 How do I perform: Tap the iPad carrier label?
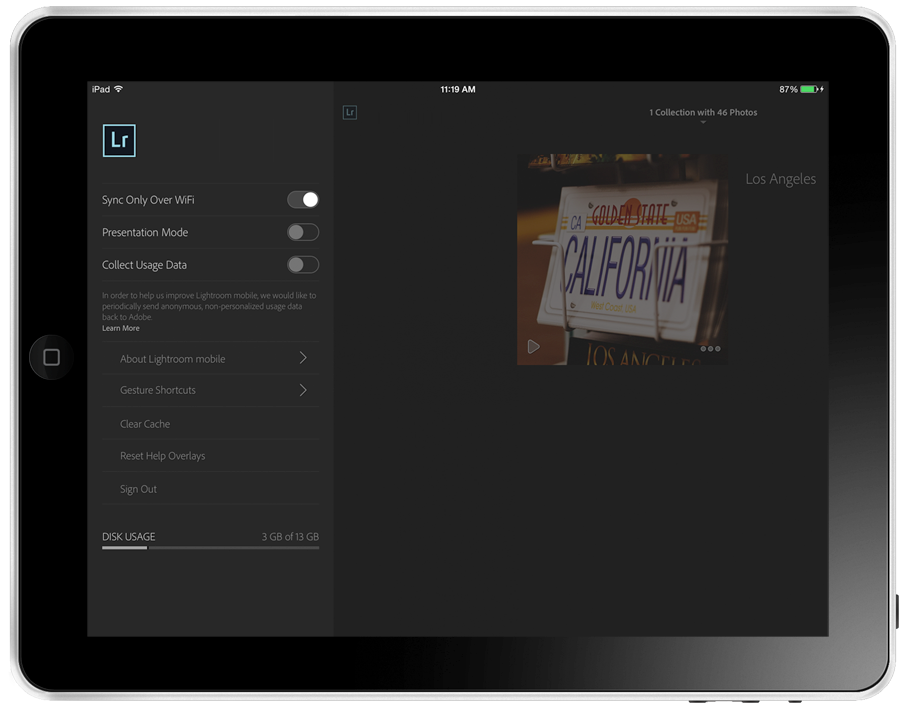100,89
